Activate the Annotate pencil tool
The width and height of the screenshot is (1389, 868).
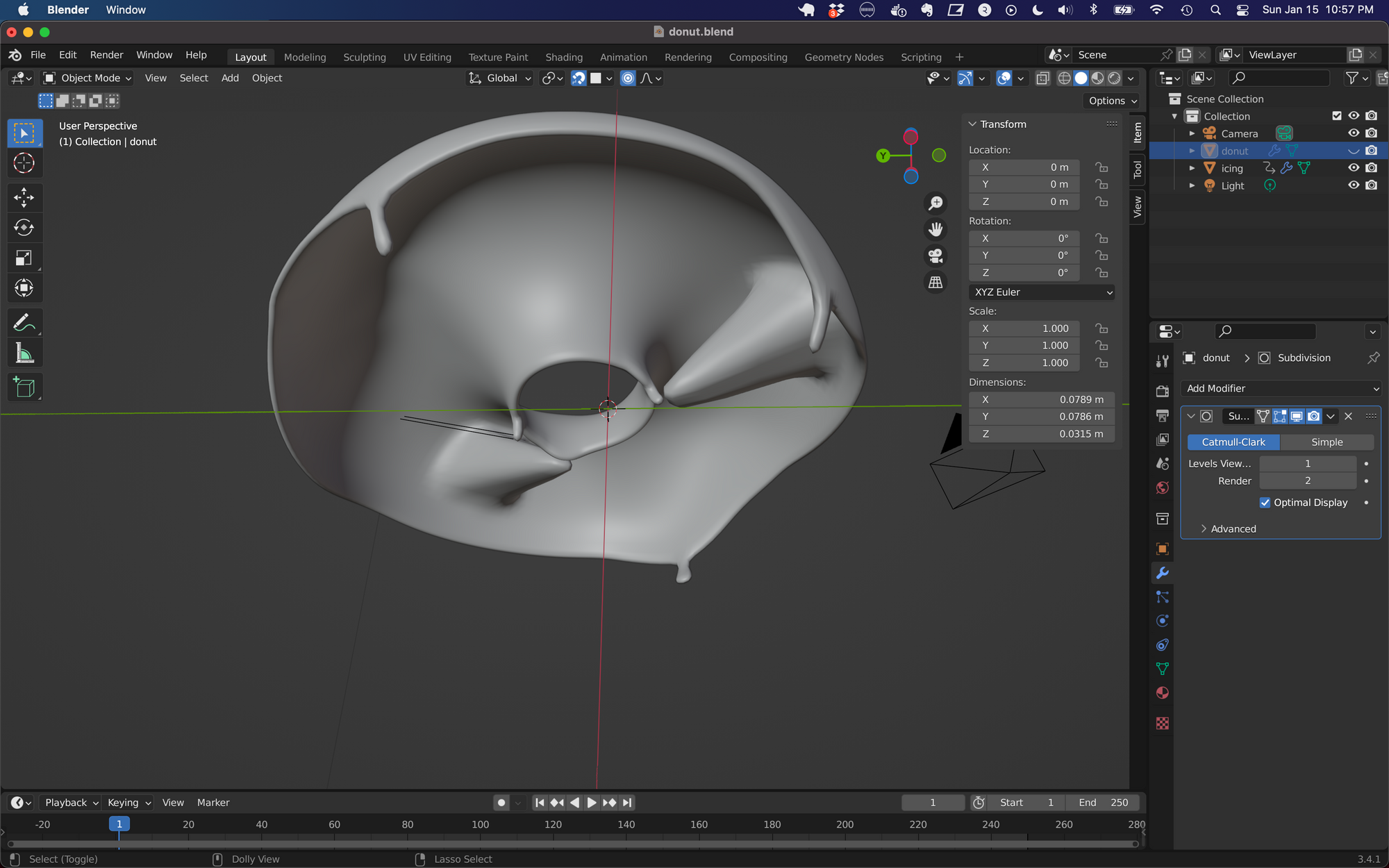pyautogui.click(x=24, y=323)
